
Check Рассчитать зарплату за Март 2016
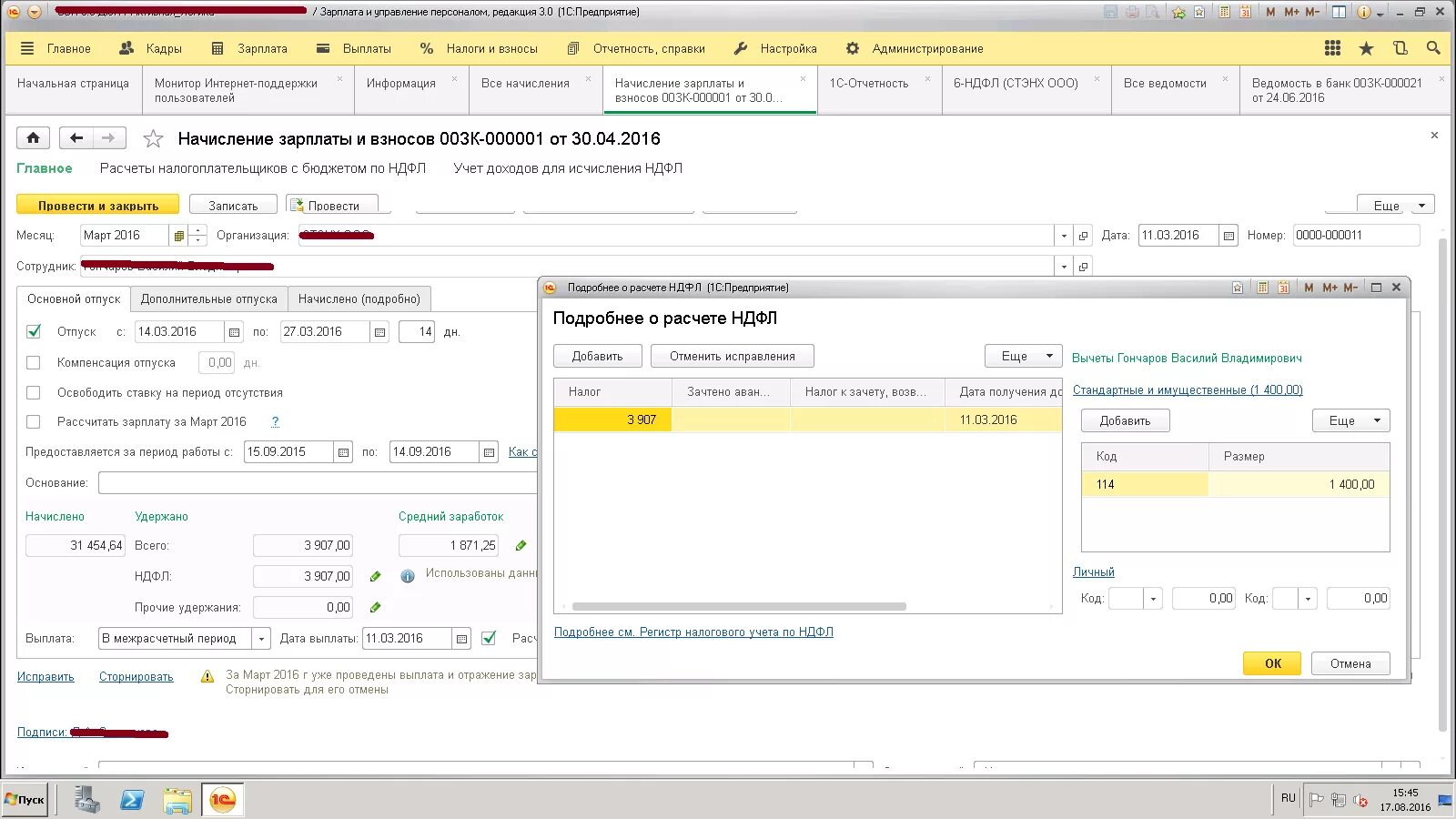pos(34,422)
